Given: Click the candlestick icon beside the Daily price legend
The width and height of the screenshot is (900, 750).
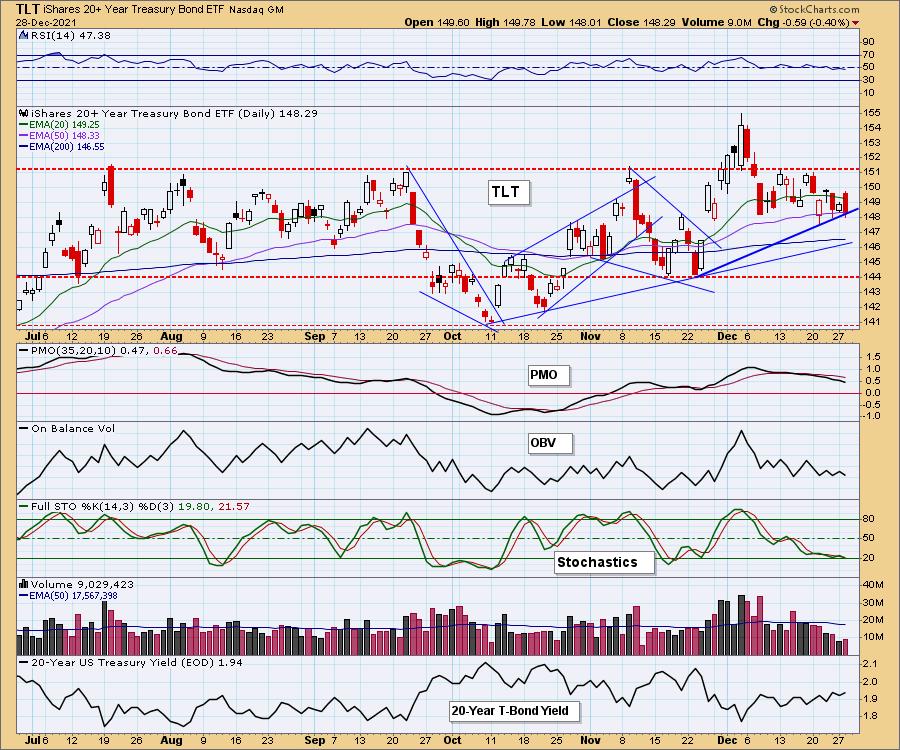Looking at the screenshot, I should point(24,113).
